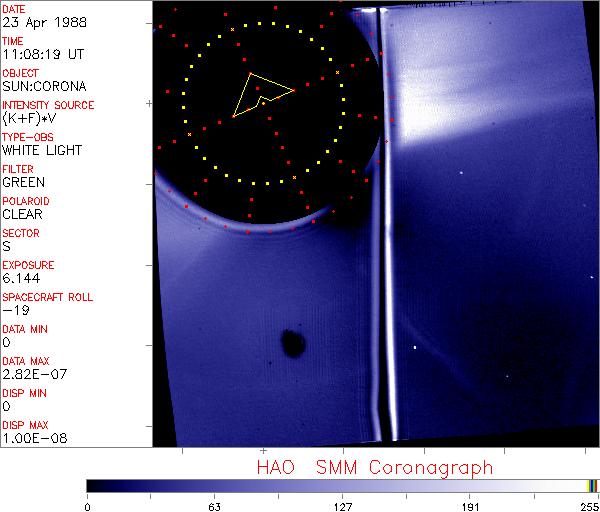Click the colorbar tick label 127
Image resolution: width=600 pixels, height=512 pixels.
pyautogui.click(x=342, y=505)
